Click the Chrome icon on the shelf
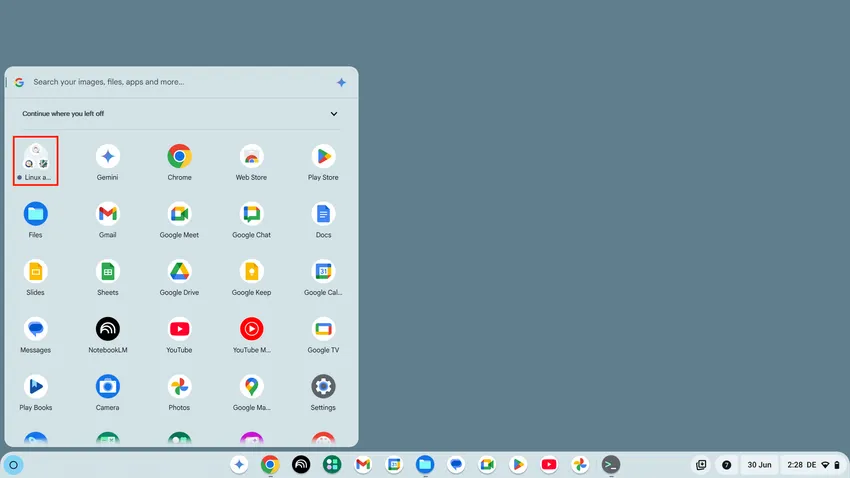The height and width of the screenshot is (478, 850). pos(270,464)
